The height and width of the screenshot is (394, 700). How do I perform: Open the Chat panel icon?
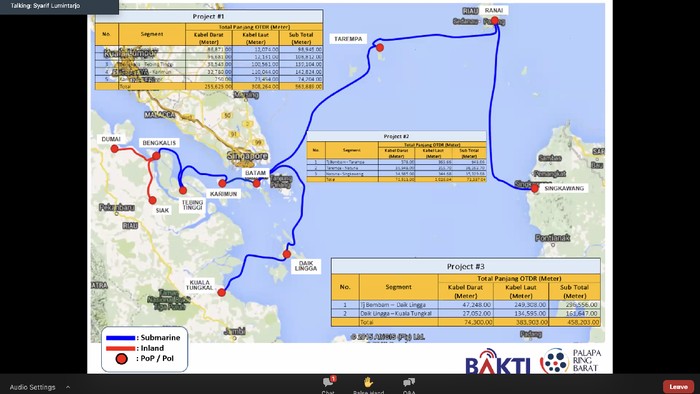point(328,382)
